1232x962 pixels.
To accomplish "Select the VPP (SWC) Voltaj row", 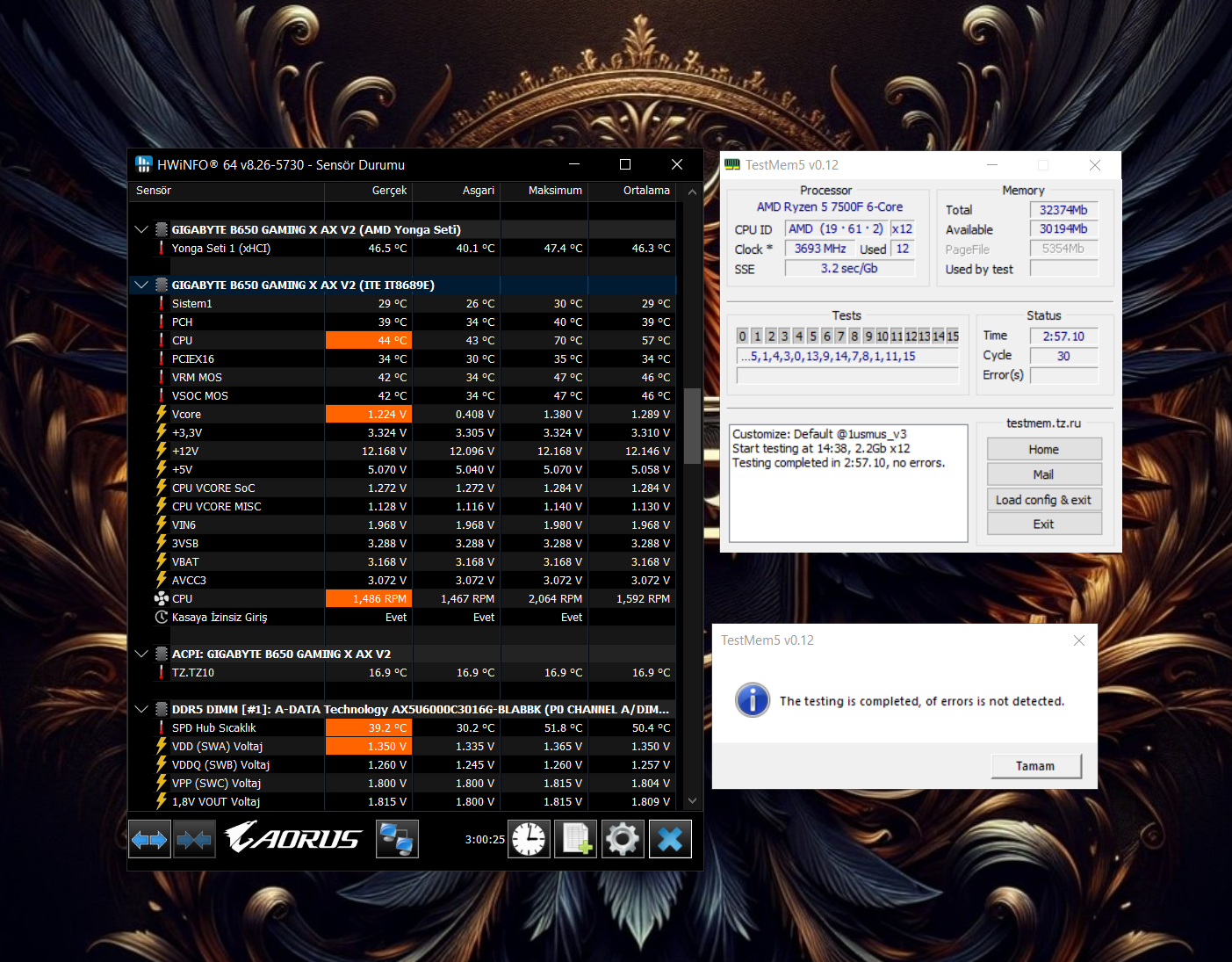I will click(402, 783).
